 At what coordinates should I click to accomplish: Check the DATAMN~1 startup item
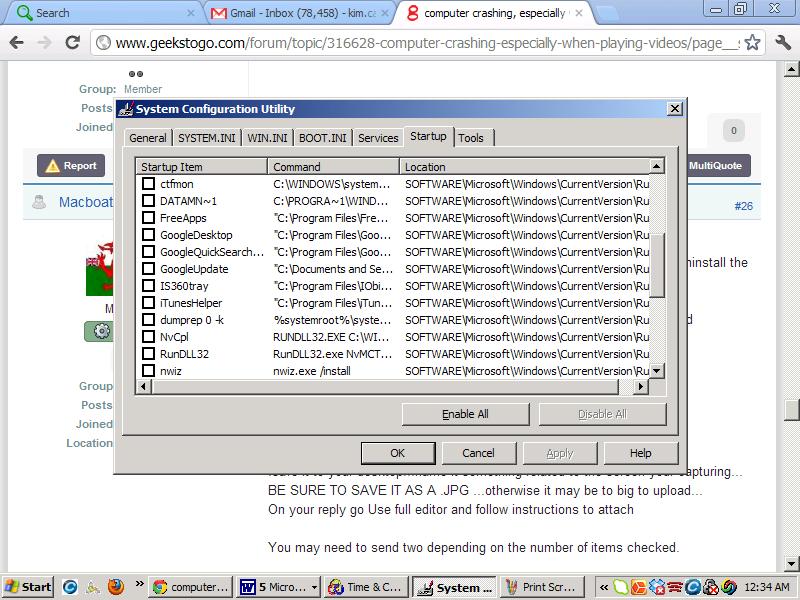click(x=148, y=201)
